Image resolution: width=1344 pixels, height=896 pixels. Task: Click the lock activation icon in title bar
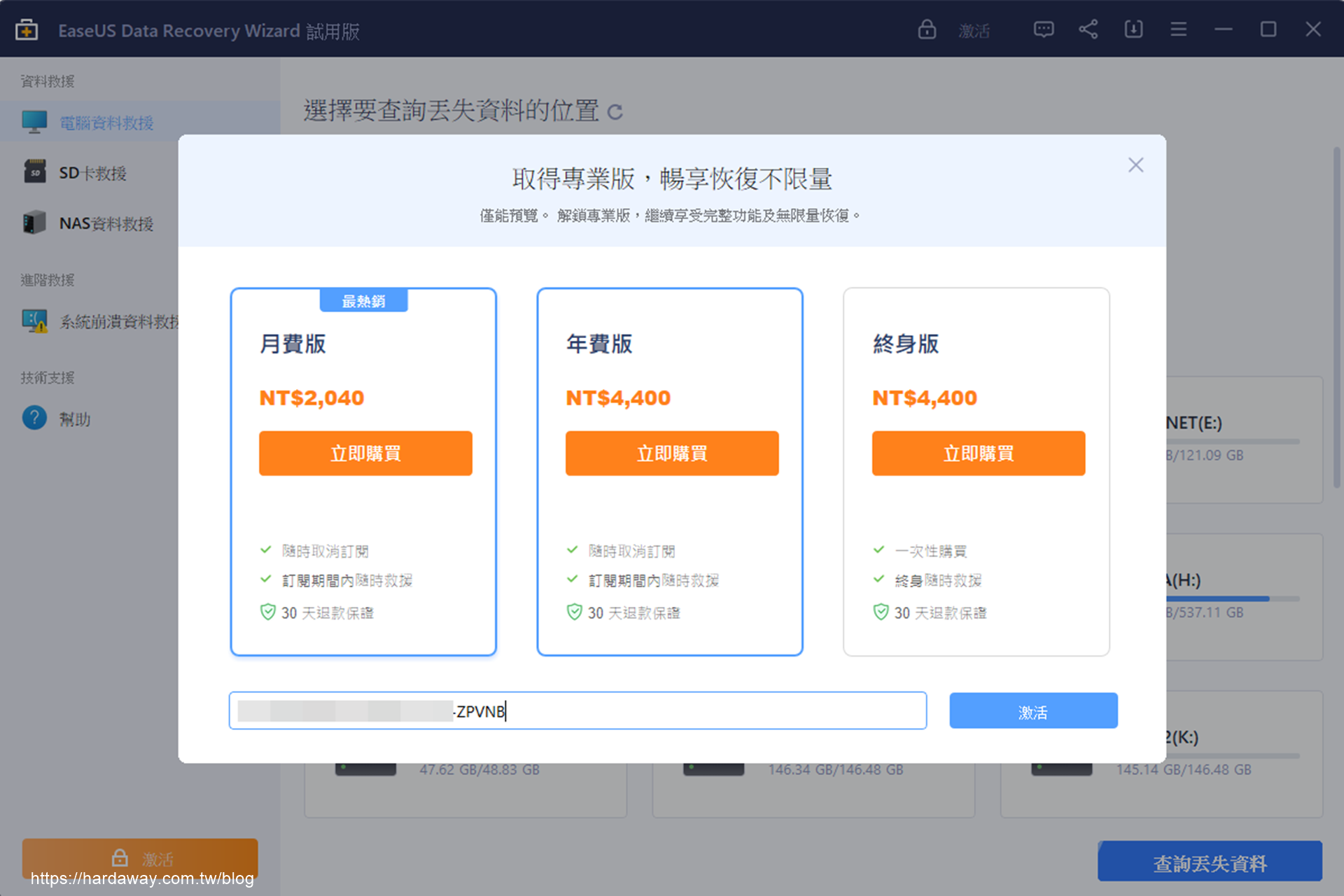[927, 29]
